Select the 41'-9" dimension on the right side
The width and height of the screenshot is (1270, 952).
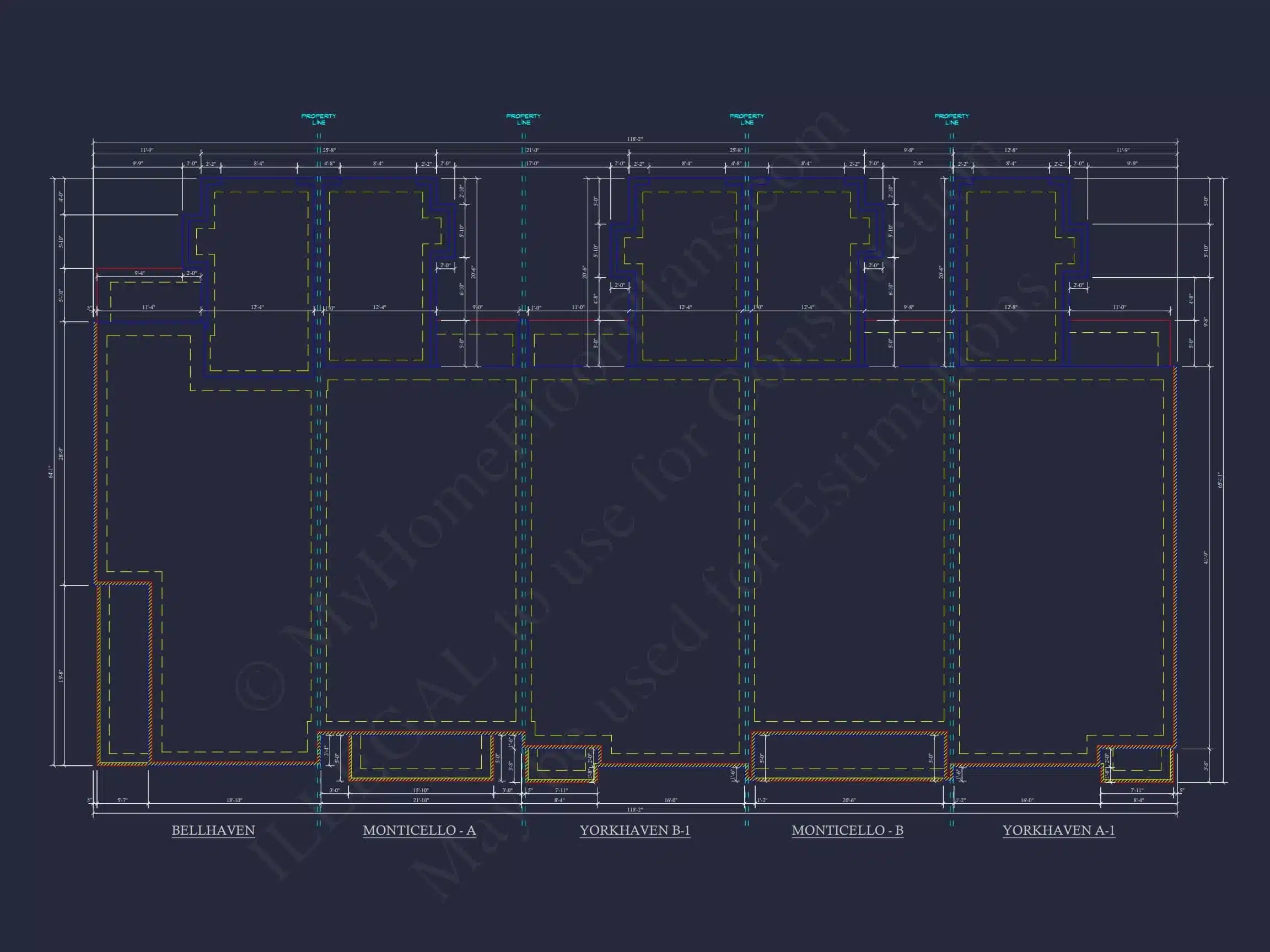pyautogui.click(x=1205, y=558)
